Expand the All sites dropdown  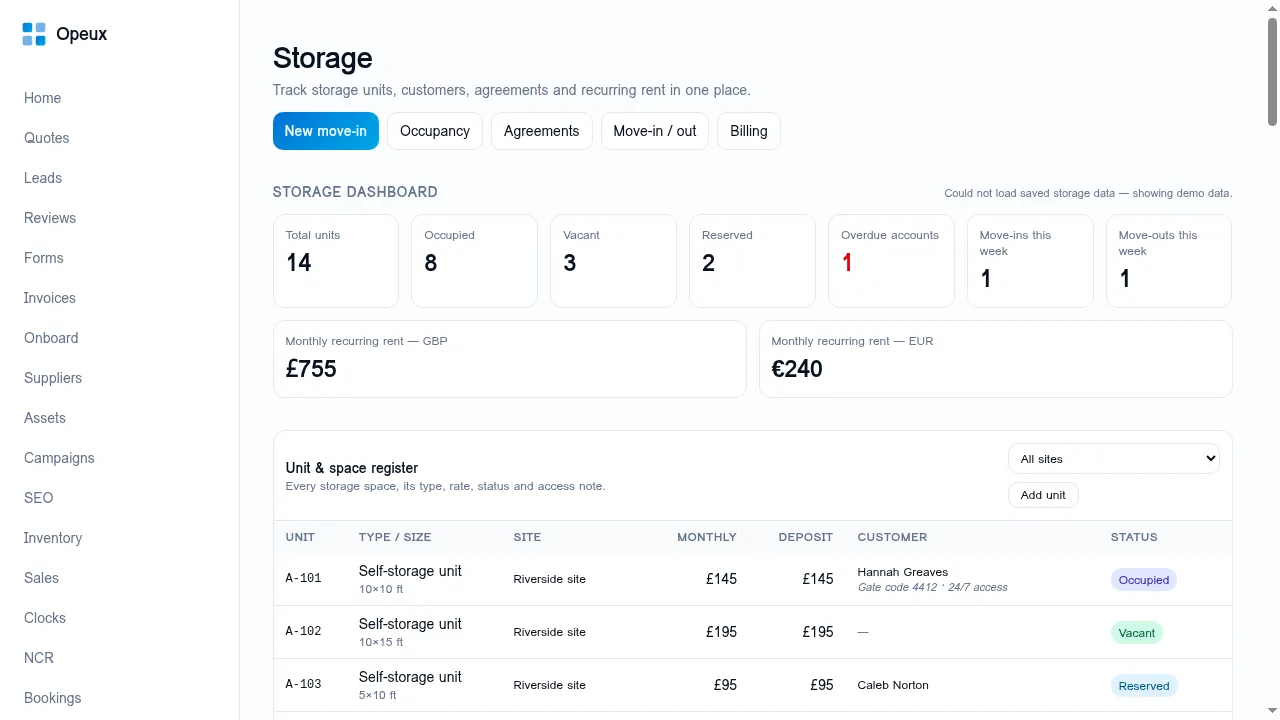1114,459
